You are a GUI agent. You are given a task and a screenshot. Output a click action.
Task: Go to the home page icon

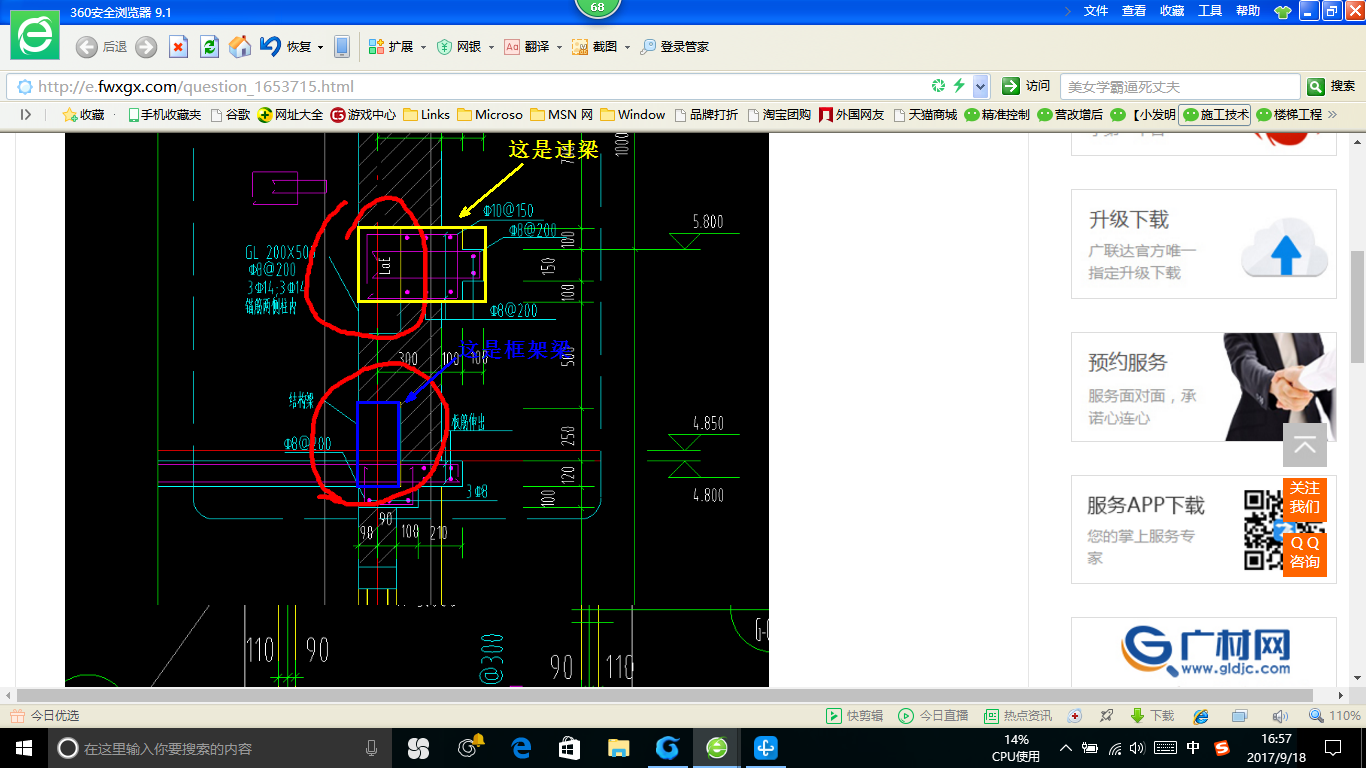[240, 46]
